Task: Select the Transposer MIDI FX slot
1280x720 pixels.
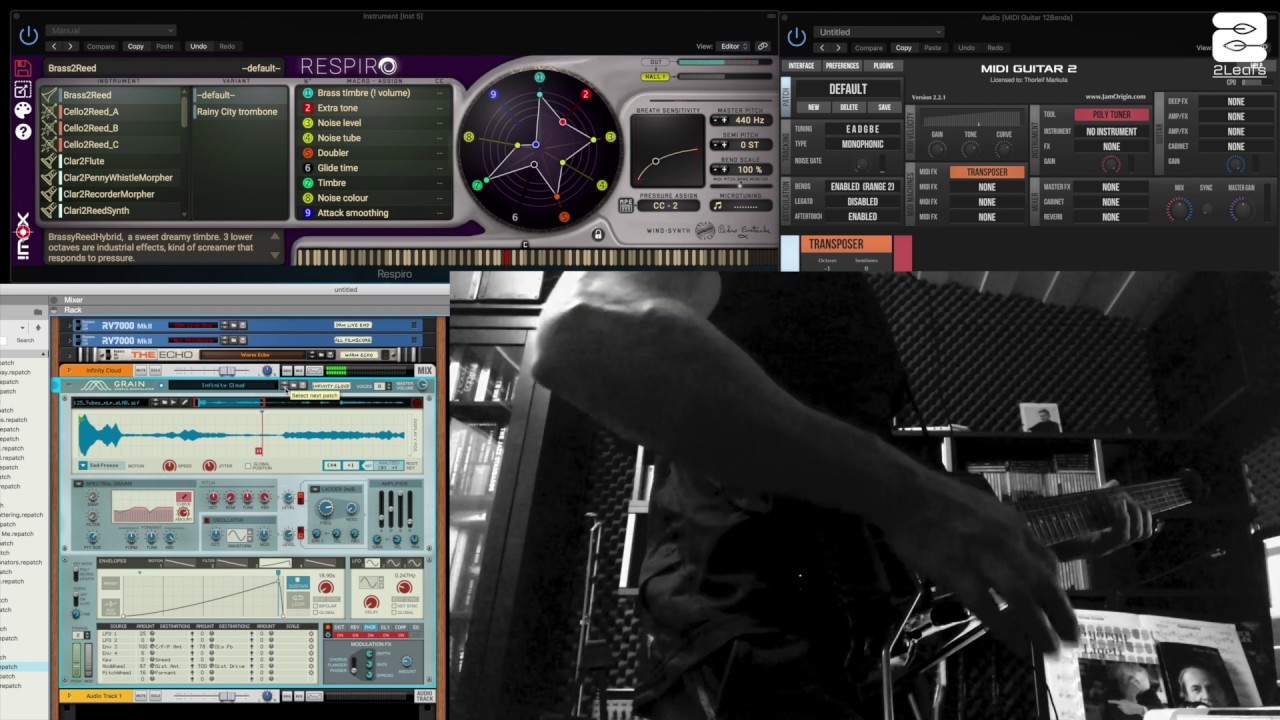Action: coord(987,172)
